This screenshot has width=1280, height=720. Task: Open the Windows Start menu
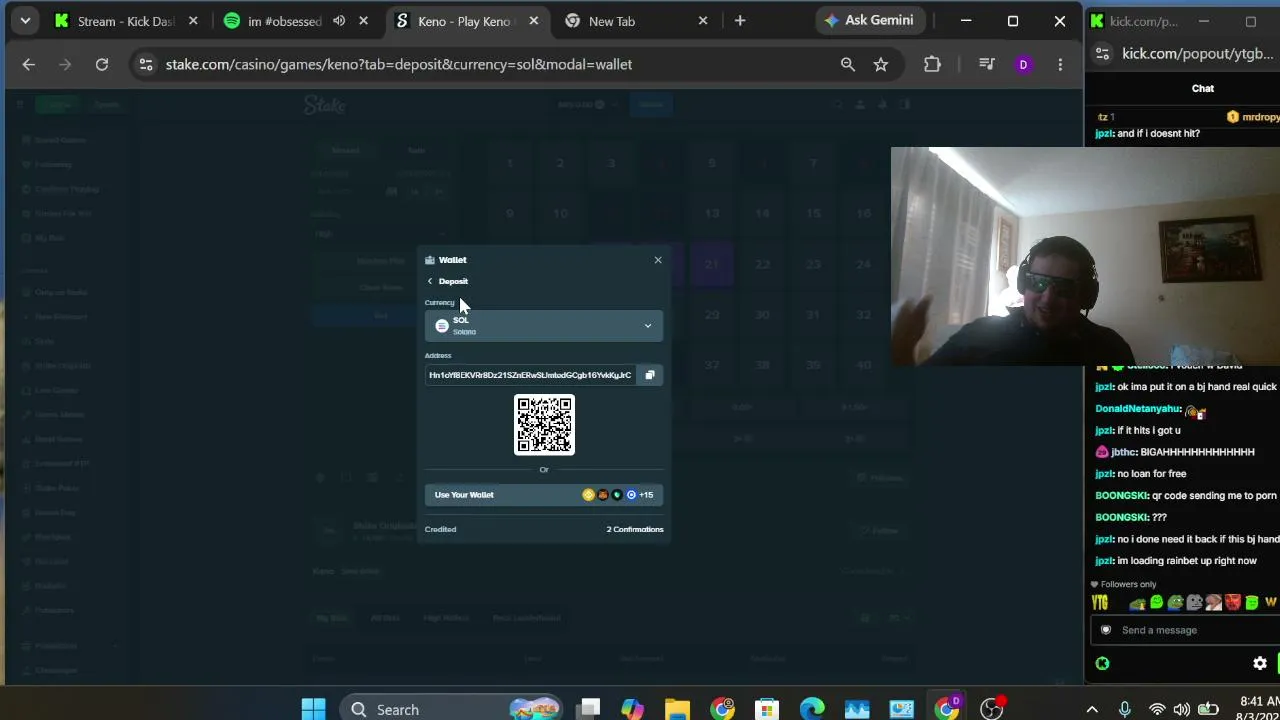coord(313,709)
